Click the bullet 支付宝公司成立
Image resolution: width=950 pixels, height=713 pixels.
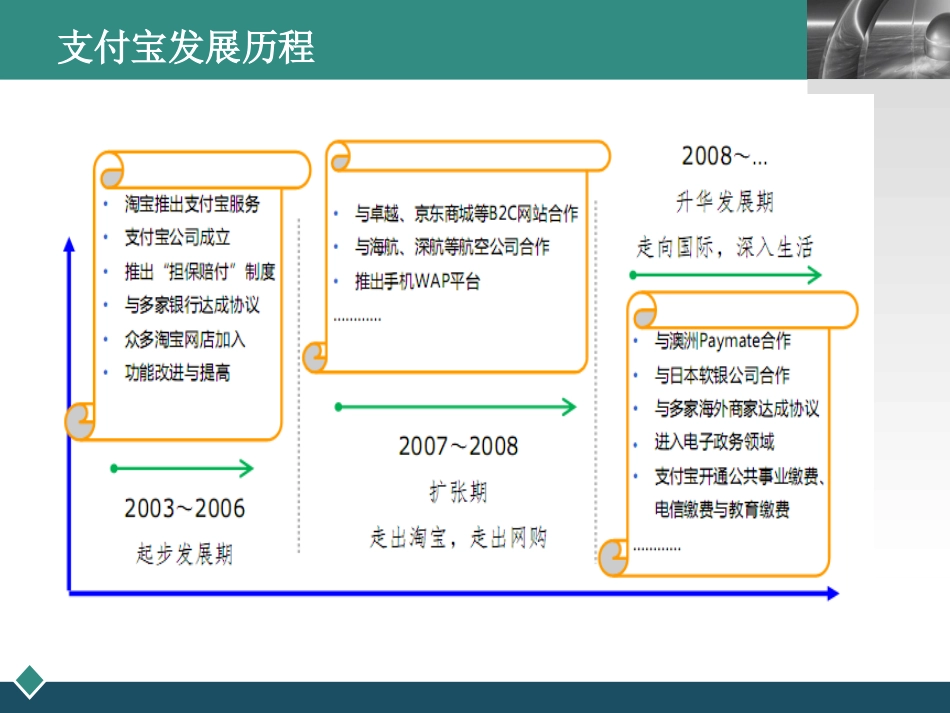pyautogui.click(x=178, y=237)
